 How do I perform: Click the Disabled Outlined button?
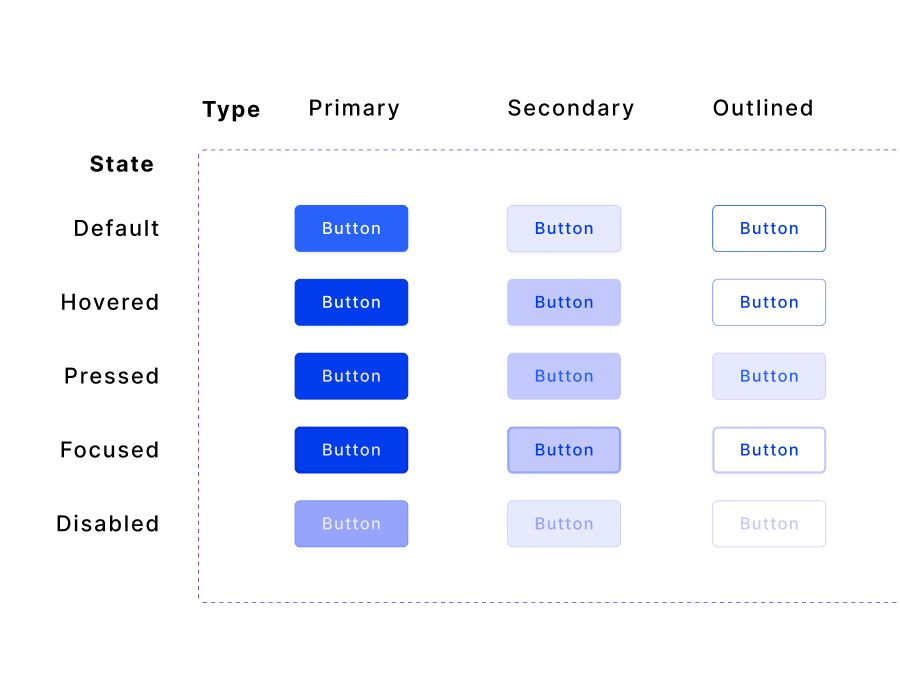click(x=769, y=524)
